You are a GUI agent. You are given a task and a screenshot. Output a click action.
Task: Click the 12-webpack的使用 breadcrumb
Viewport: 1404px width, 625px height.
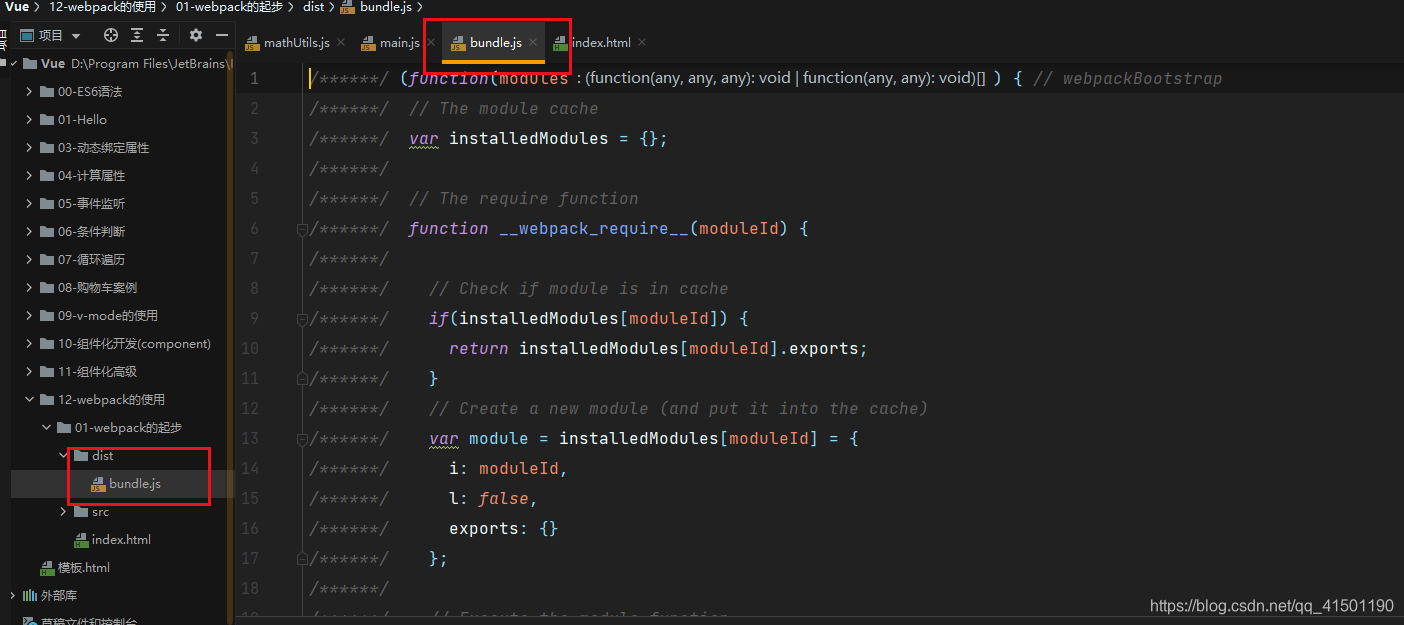click(102, 7)
